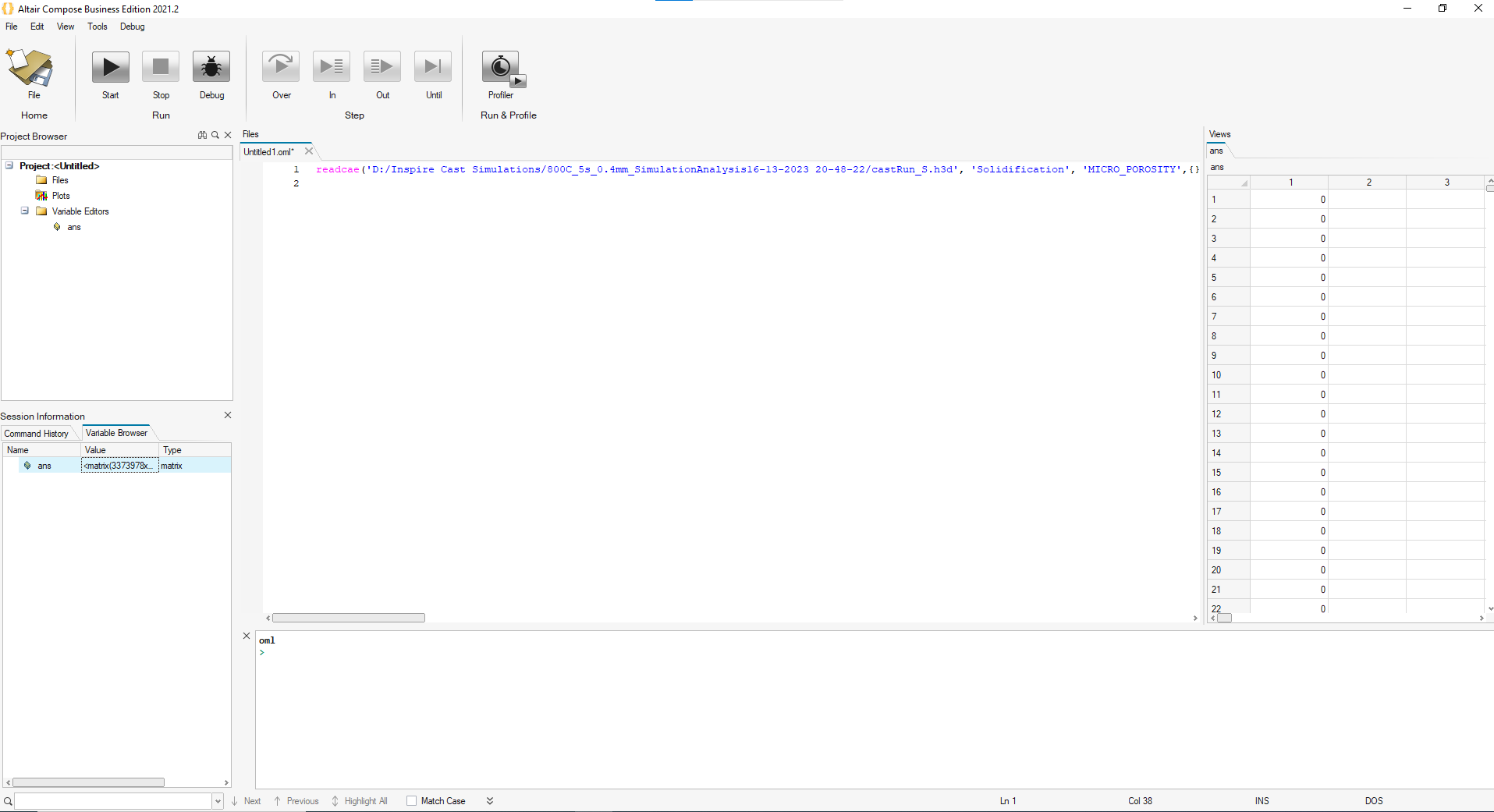The image size is (1494, 812).
Task: Run Until cursor step icon
Action: [433, 68]
